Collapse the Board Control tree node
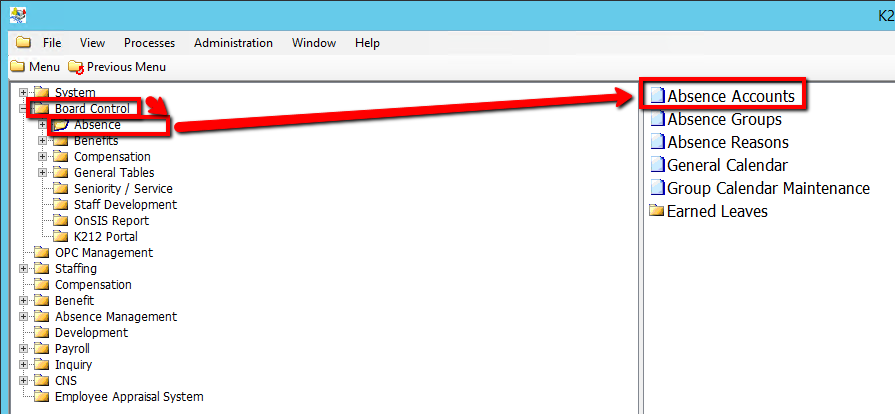 coord(23,109)
